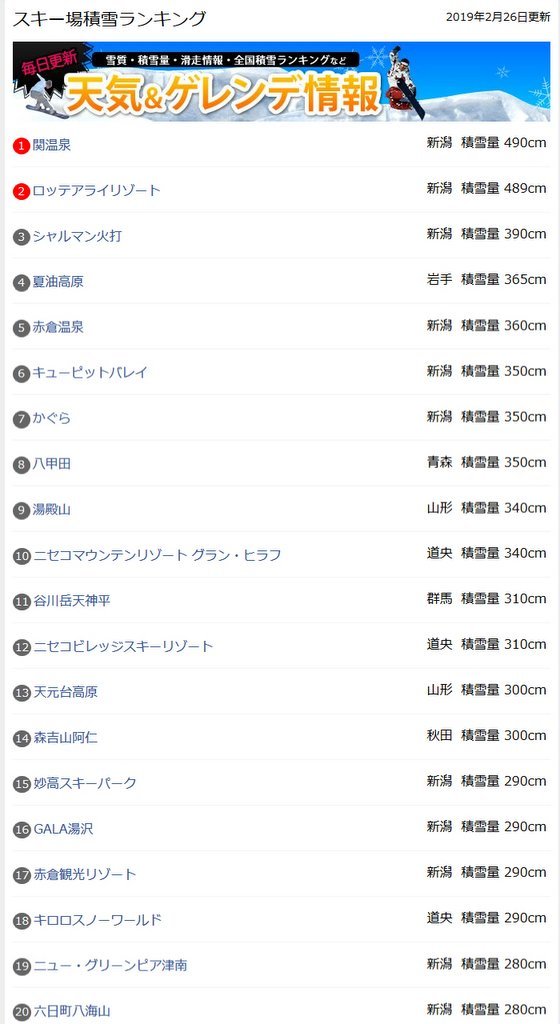Click the rank 10 number badge

(x=22, y=556)
